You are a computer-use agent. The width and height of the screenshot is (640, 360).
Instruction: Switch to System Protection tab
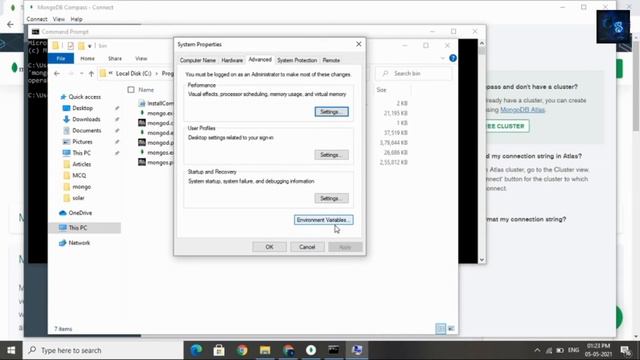point(297,60)
